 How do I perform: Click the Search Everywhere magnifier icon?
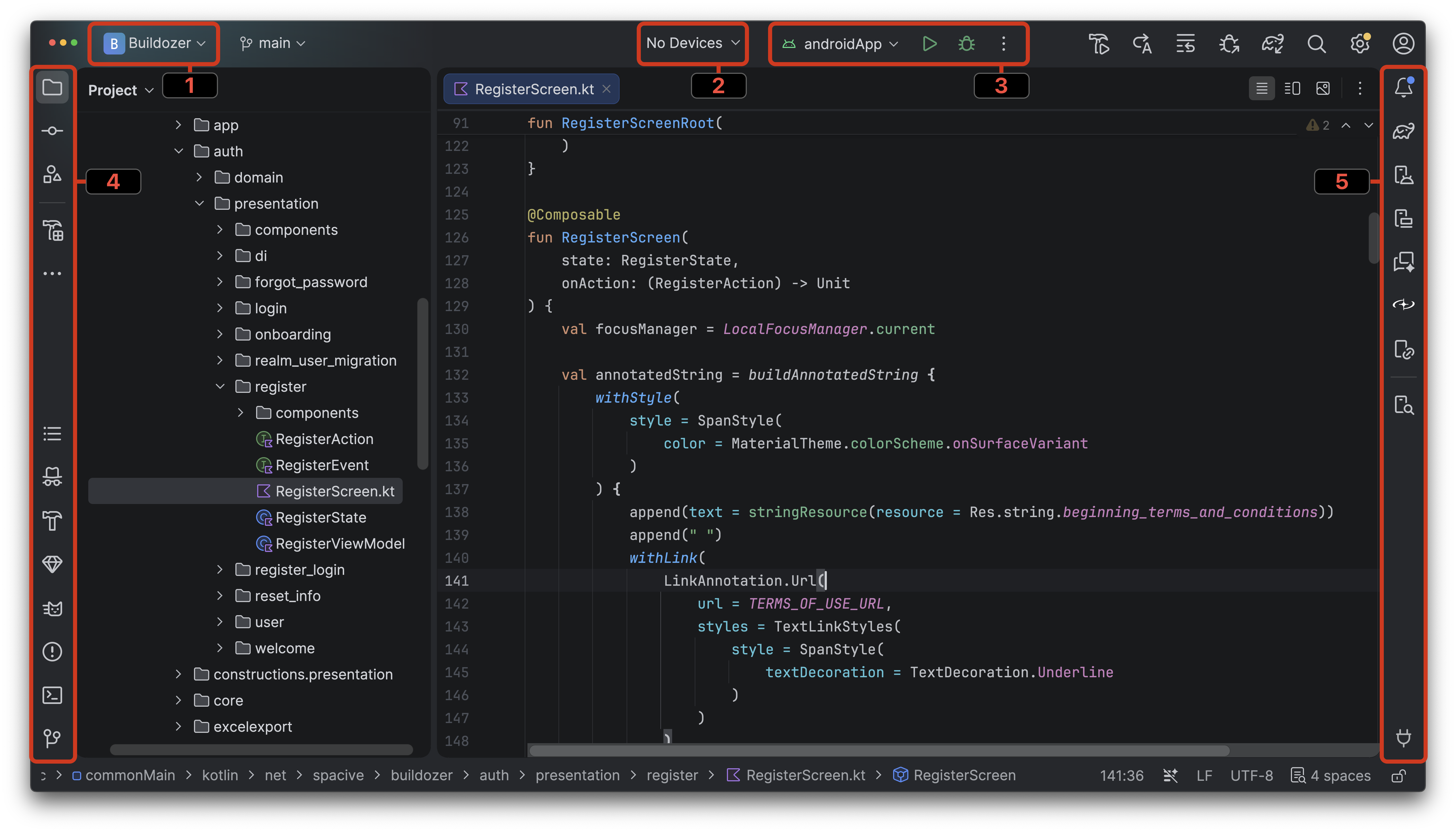pyautogui.click(x=1317, y=44)
